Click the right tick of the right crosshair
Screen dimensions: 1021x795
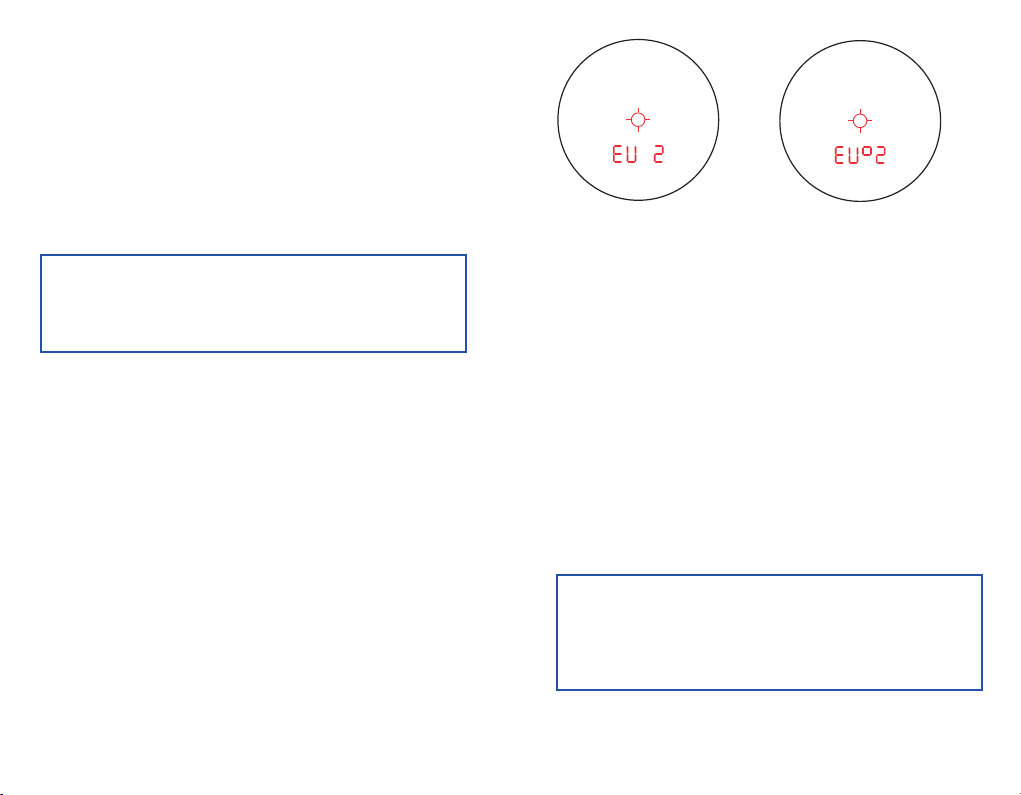869,121
